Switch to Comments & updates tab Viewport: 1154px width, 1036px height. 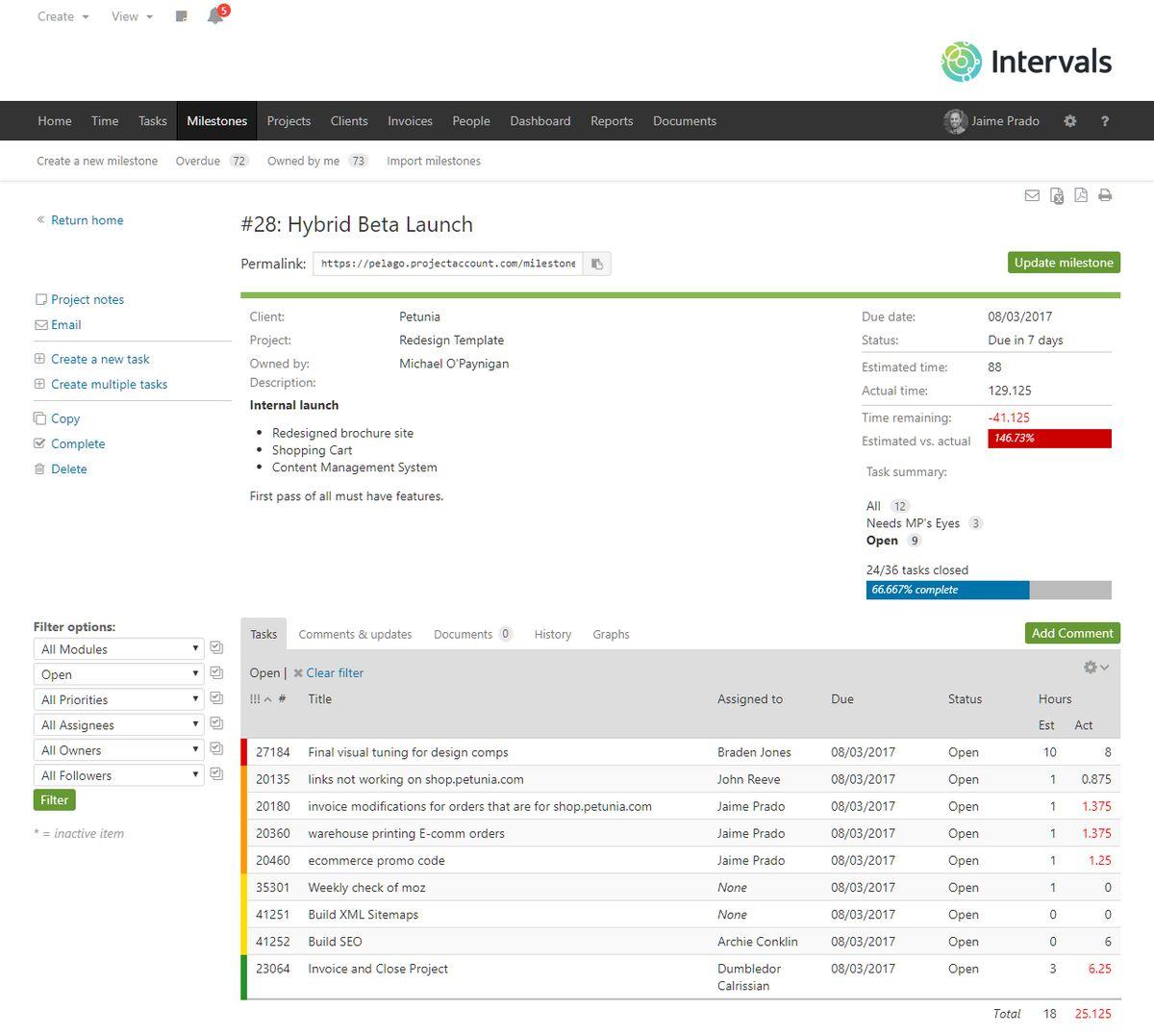point(355,635)
